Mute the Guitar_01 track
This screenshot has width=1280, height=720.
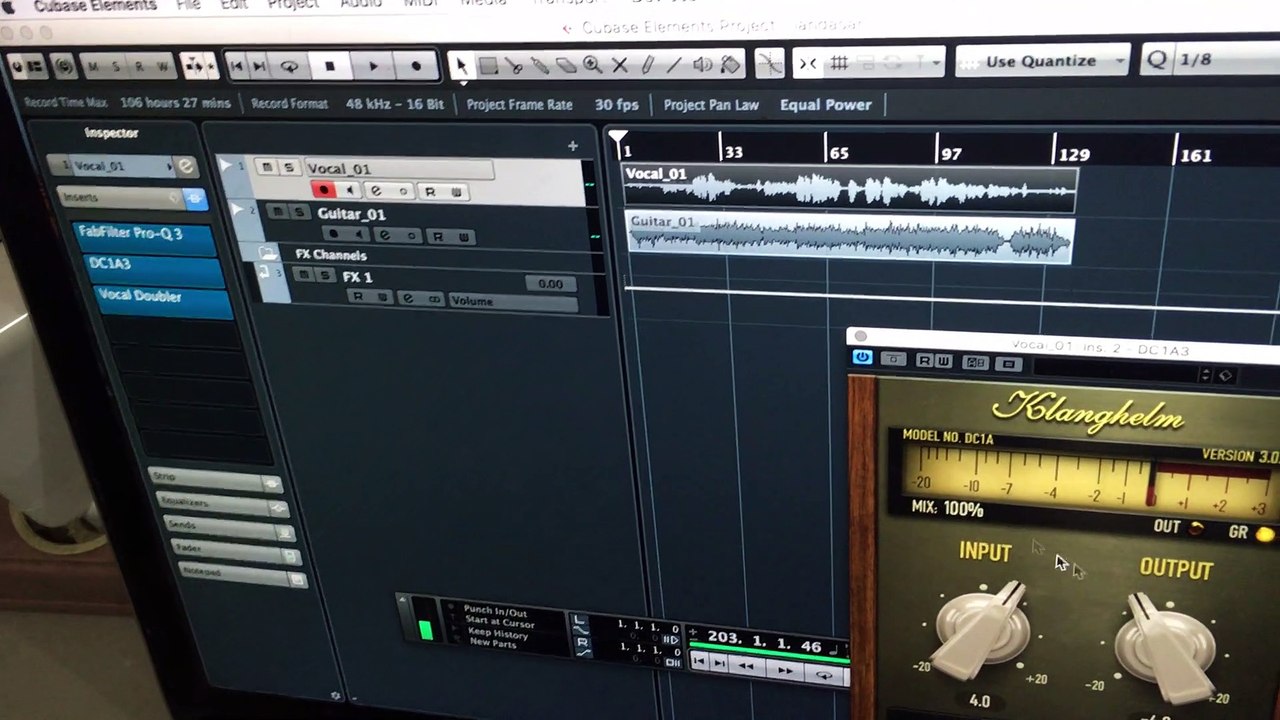(x=277, y=211)
